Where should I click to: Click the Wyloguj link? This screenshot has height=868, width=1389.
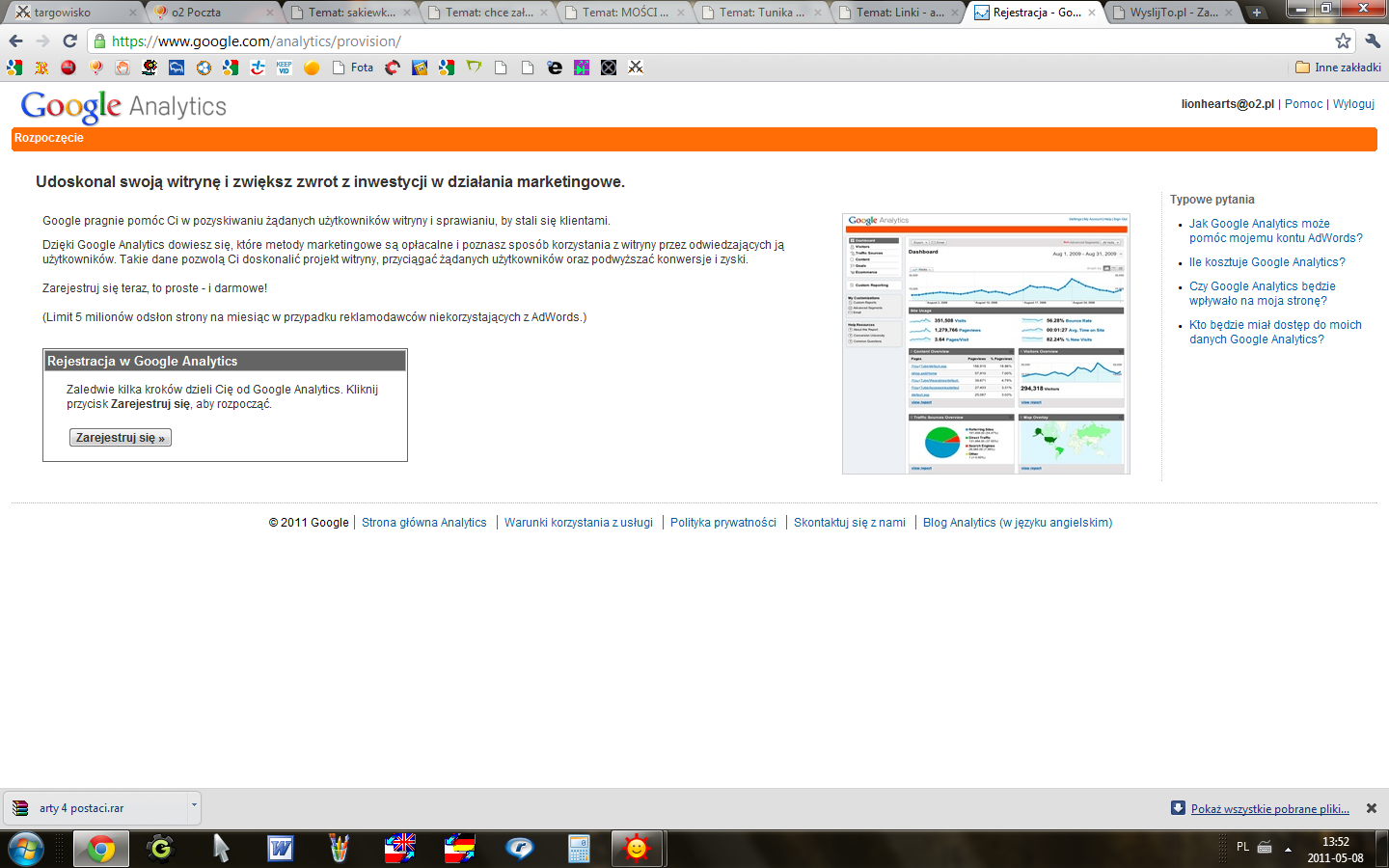click(1353, 104)
